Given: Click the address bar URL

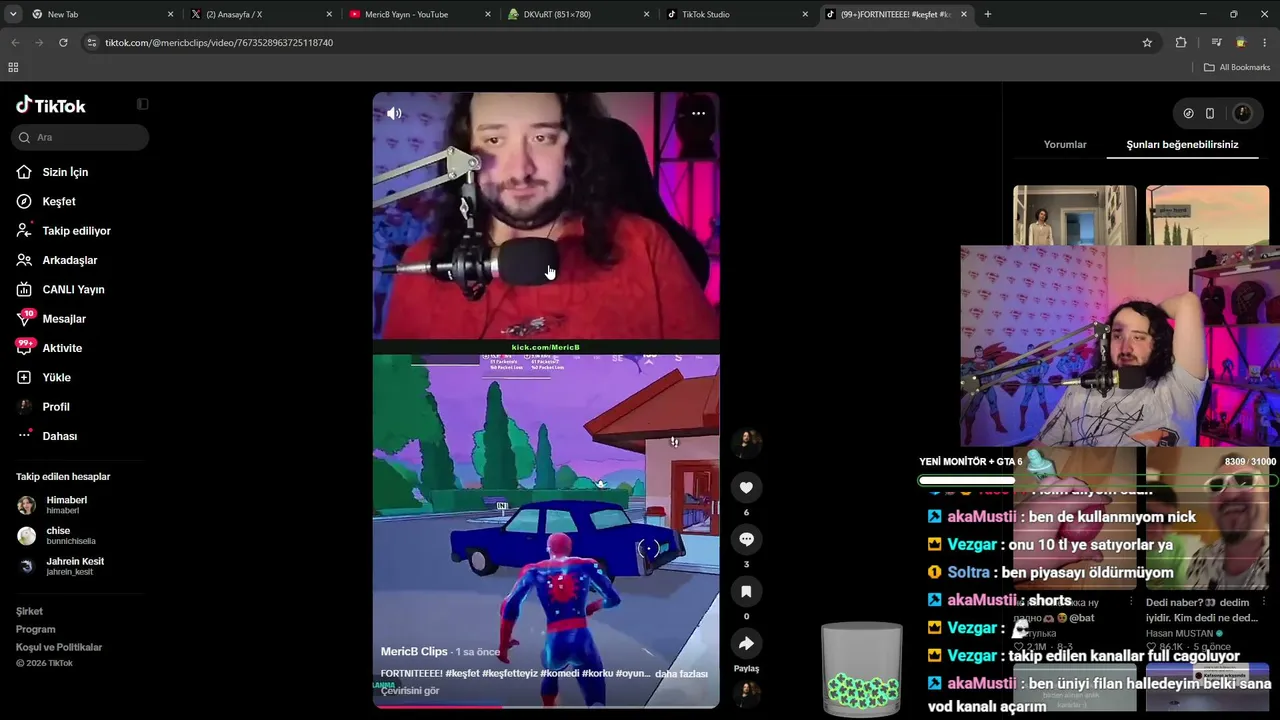Looking at the screenshot, I should click(219, 43).
